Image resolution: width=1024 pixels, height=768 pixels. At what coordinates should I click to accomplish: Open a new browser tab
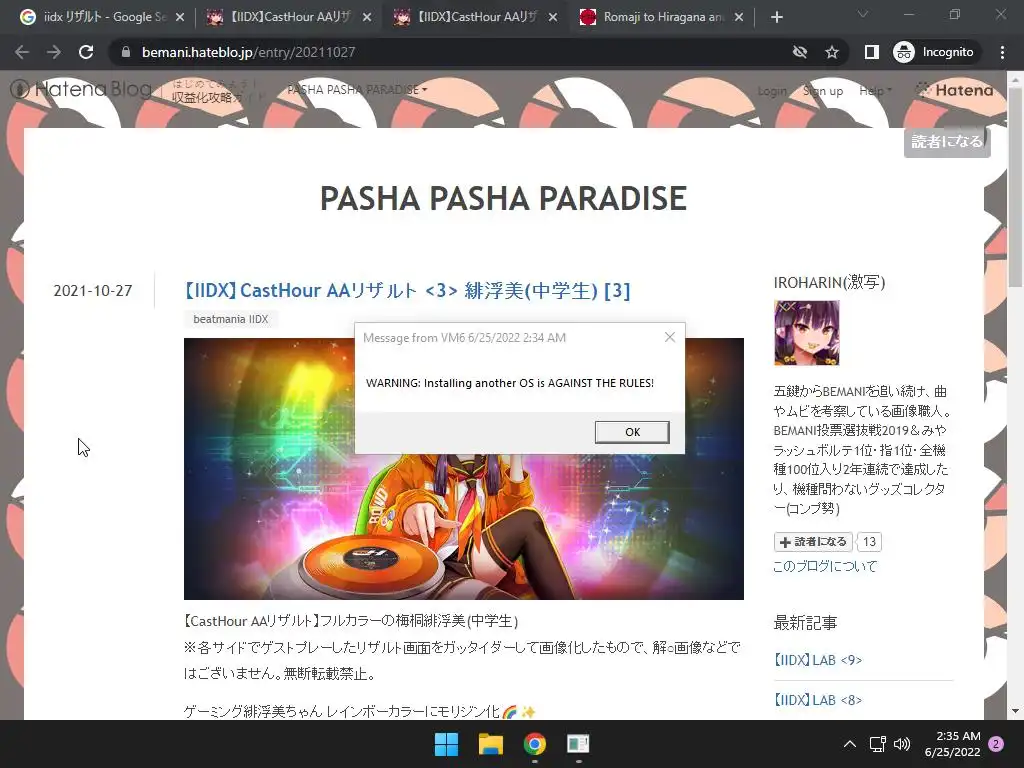[x=776, y=17]
